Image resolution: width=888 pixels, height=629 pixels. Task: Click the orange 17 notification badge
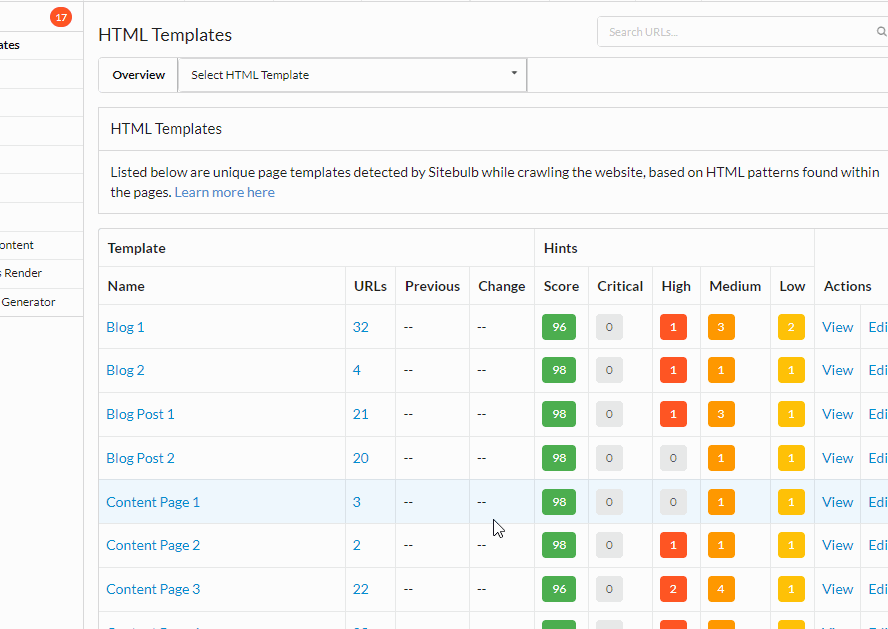(x=61, y=18)
